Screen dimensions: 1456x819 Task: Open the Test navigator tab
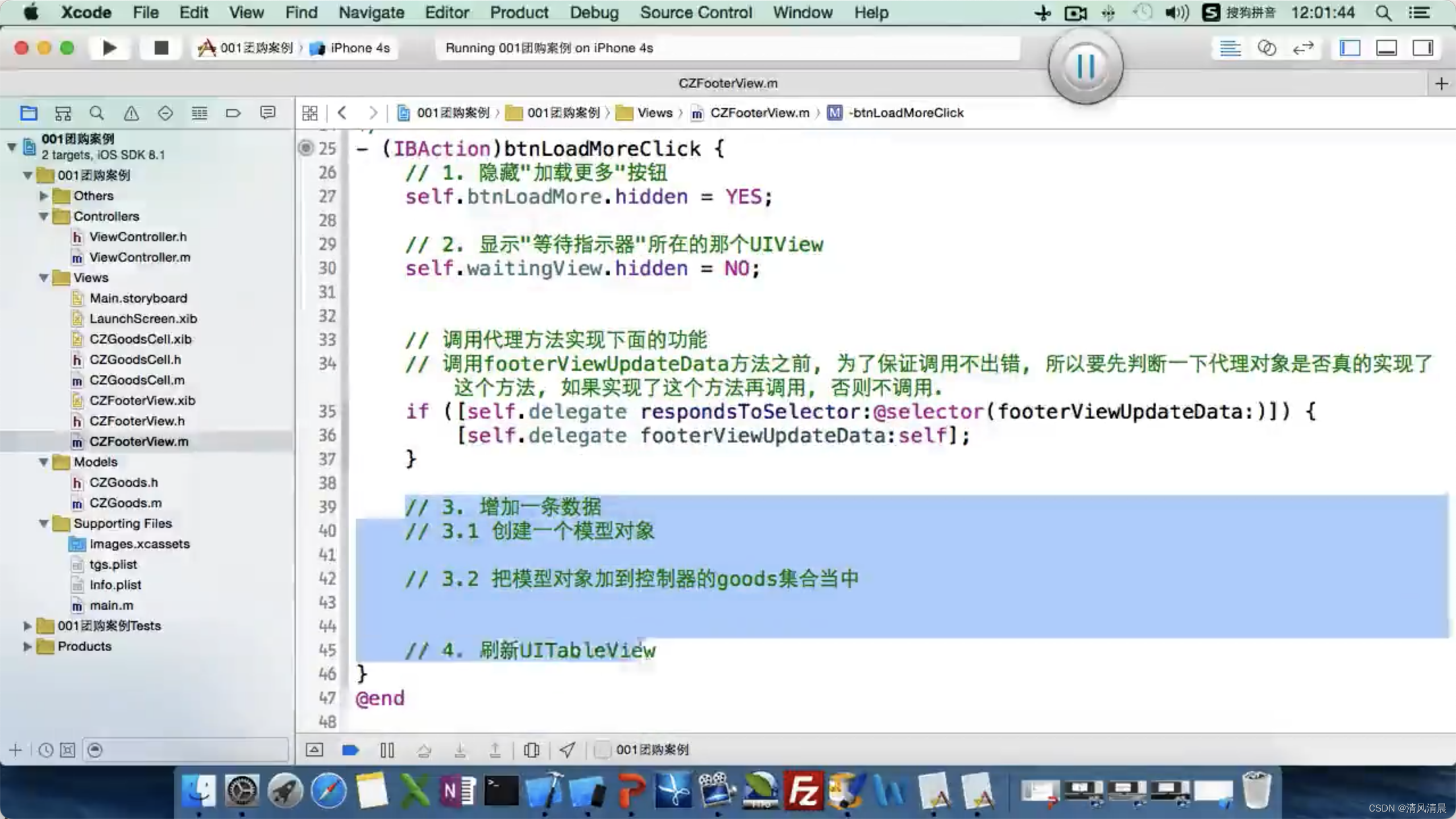pyautogui.click(x=165, y=113)
